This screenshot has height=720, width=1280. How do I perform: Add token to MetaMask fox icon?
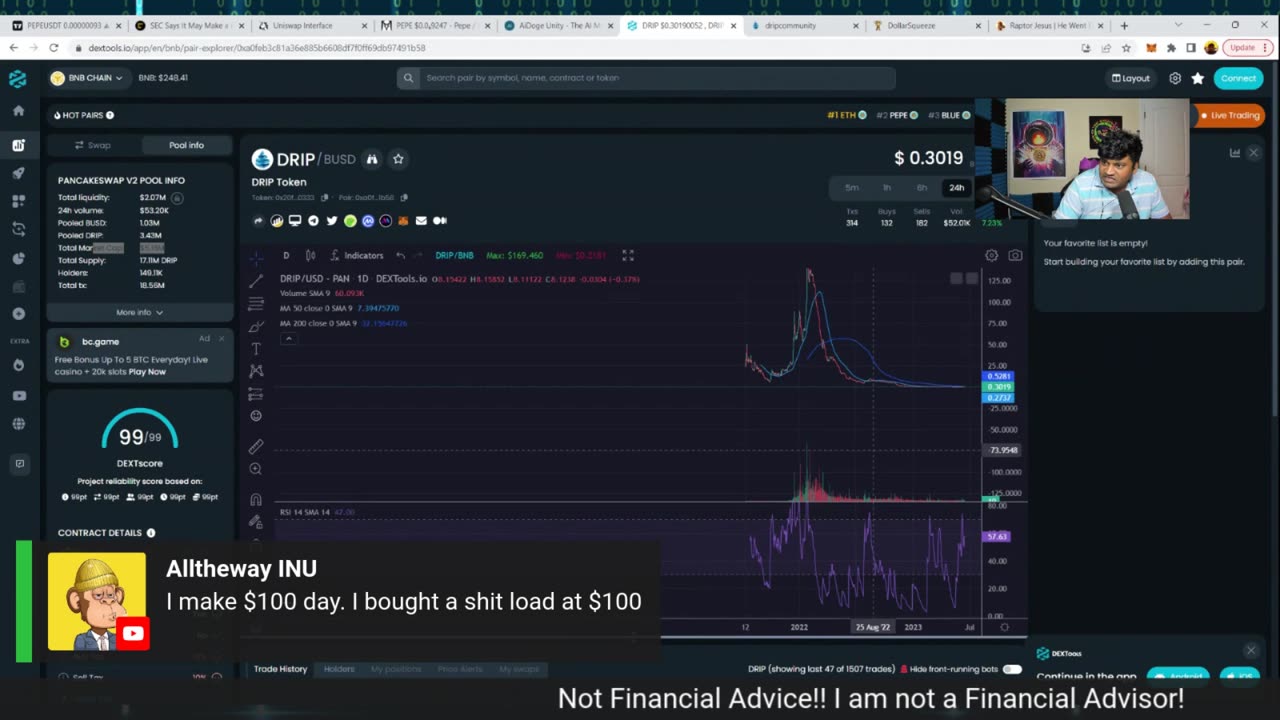[x=404, y=221]
